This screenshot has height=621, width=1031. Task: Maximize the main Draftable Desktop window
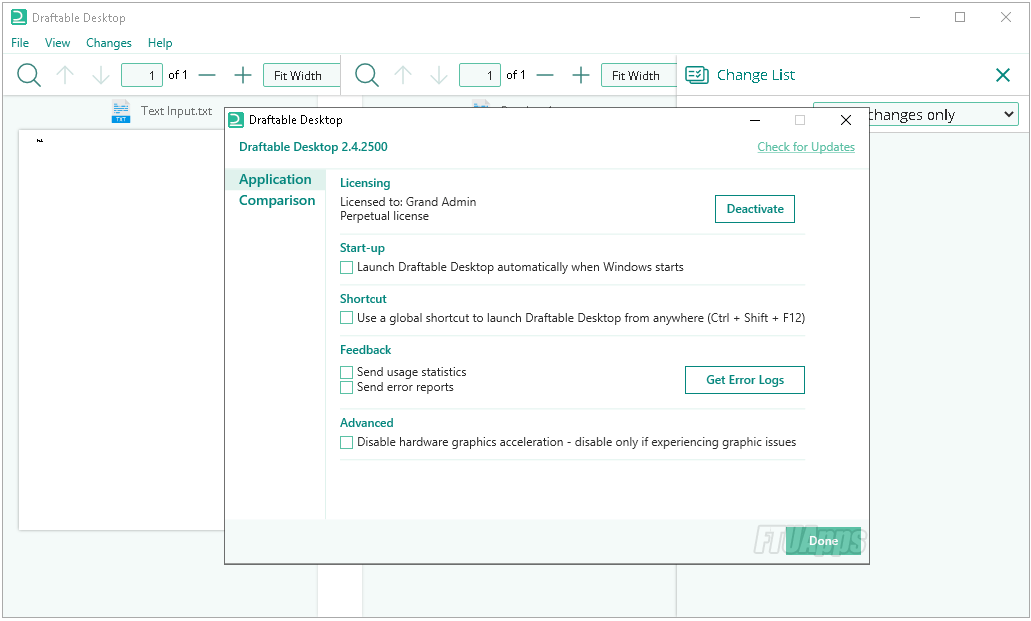coord(960,17)
